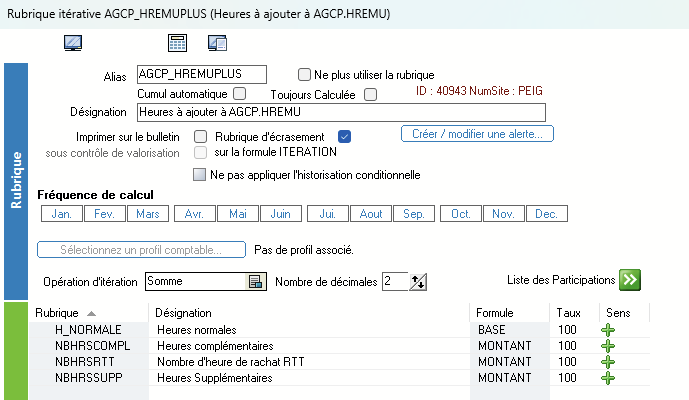Click the green plus for NBHRSCOMPL
689x400 pixels.
[608, 346]
